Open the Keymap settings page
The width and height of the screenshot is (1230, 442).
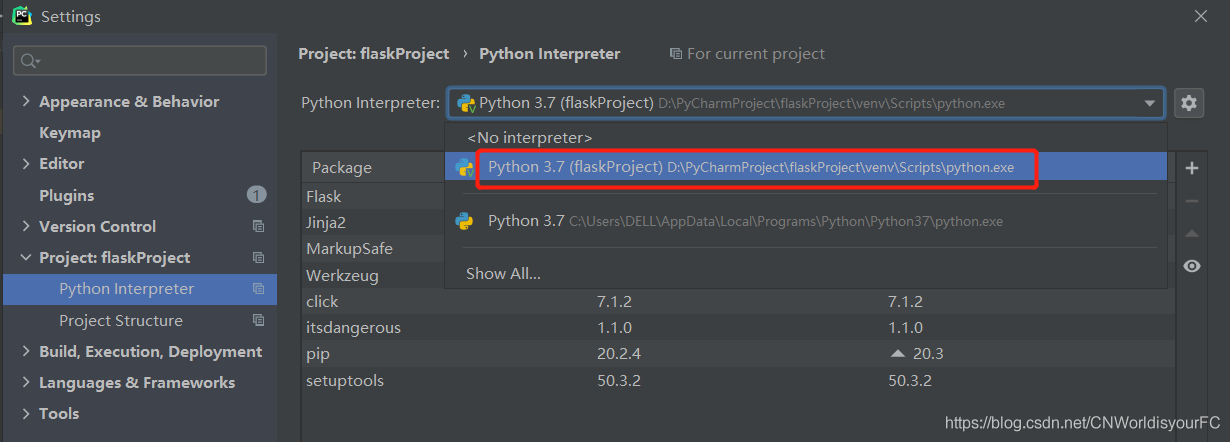(x=70, y=133)
